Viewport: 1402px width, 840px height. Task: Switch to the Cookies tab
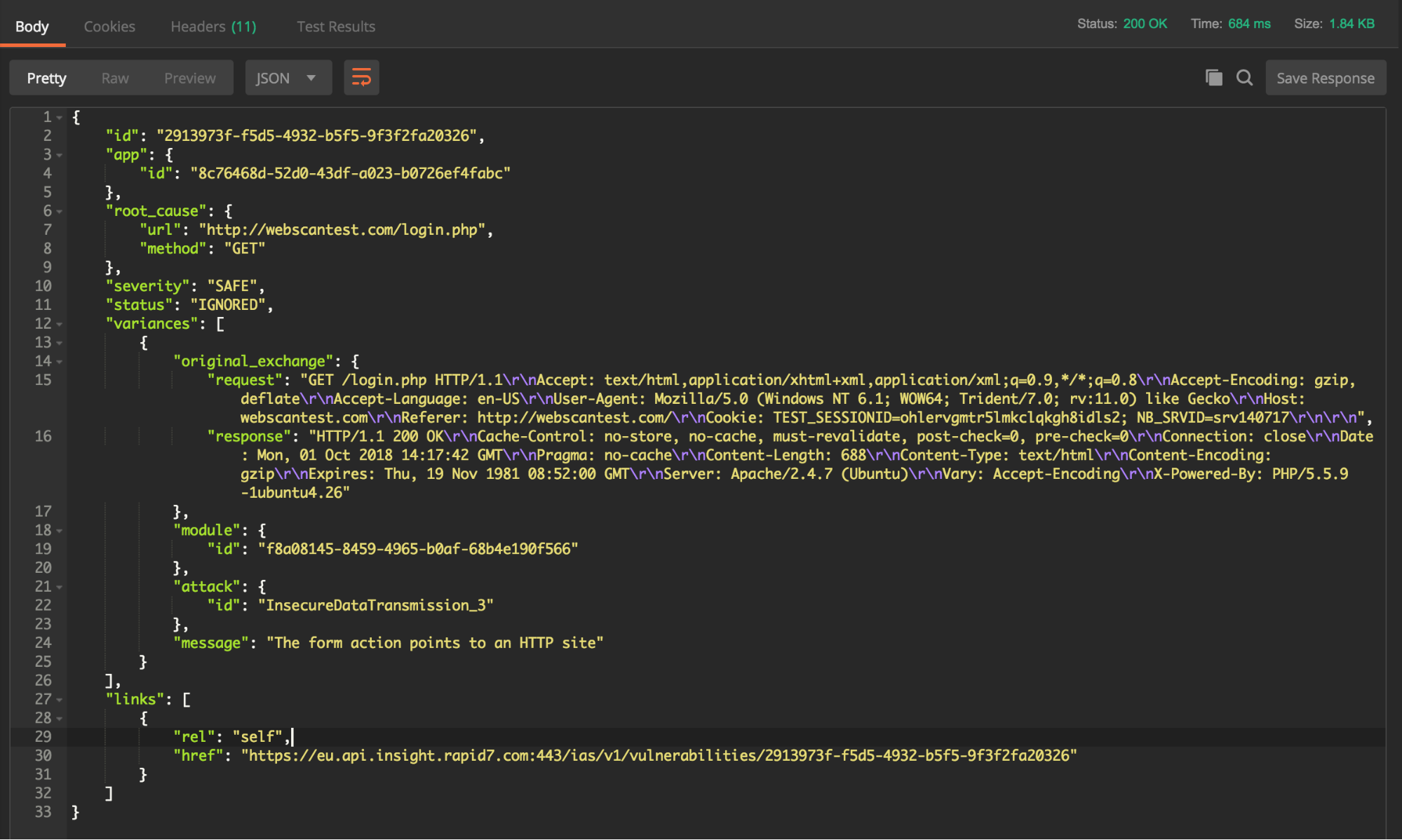109,27
